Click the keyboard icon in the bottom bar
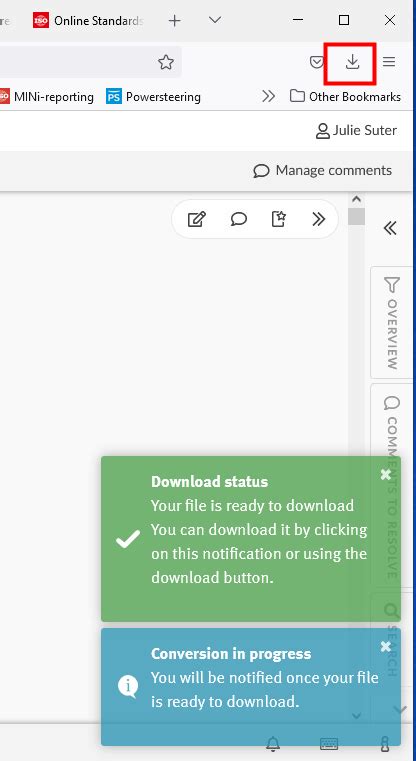Screen dimensions: 416x761 [x=329, y=744]
